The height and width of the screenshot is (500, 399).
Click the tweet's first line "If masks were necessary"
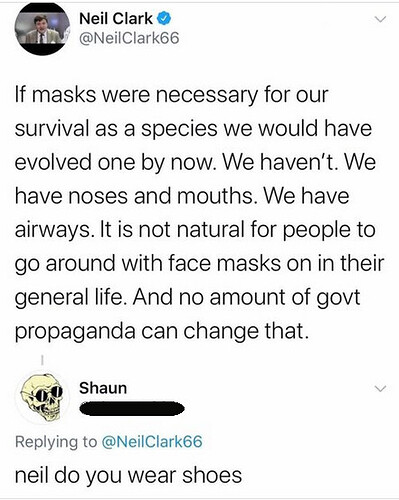[137, 96]
